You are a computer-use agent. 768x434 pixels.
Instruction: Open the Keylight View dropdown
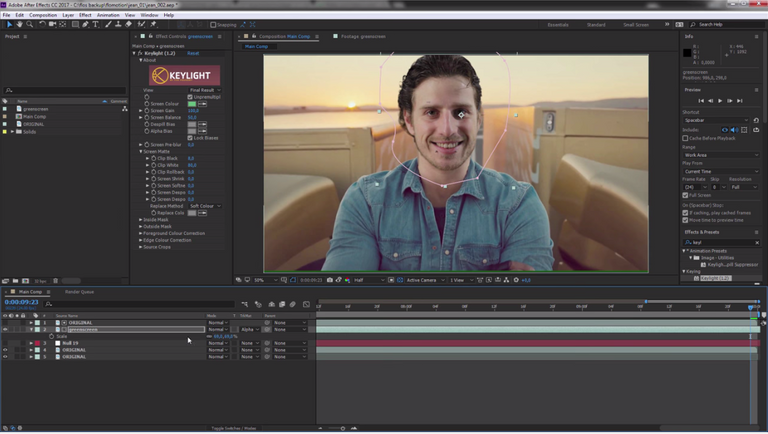[205, 90]
